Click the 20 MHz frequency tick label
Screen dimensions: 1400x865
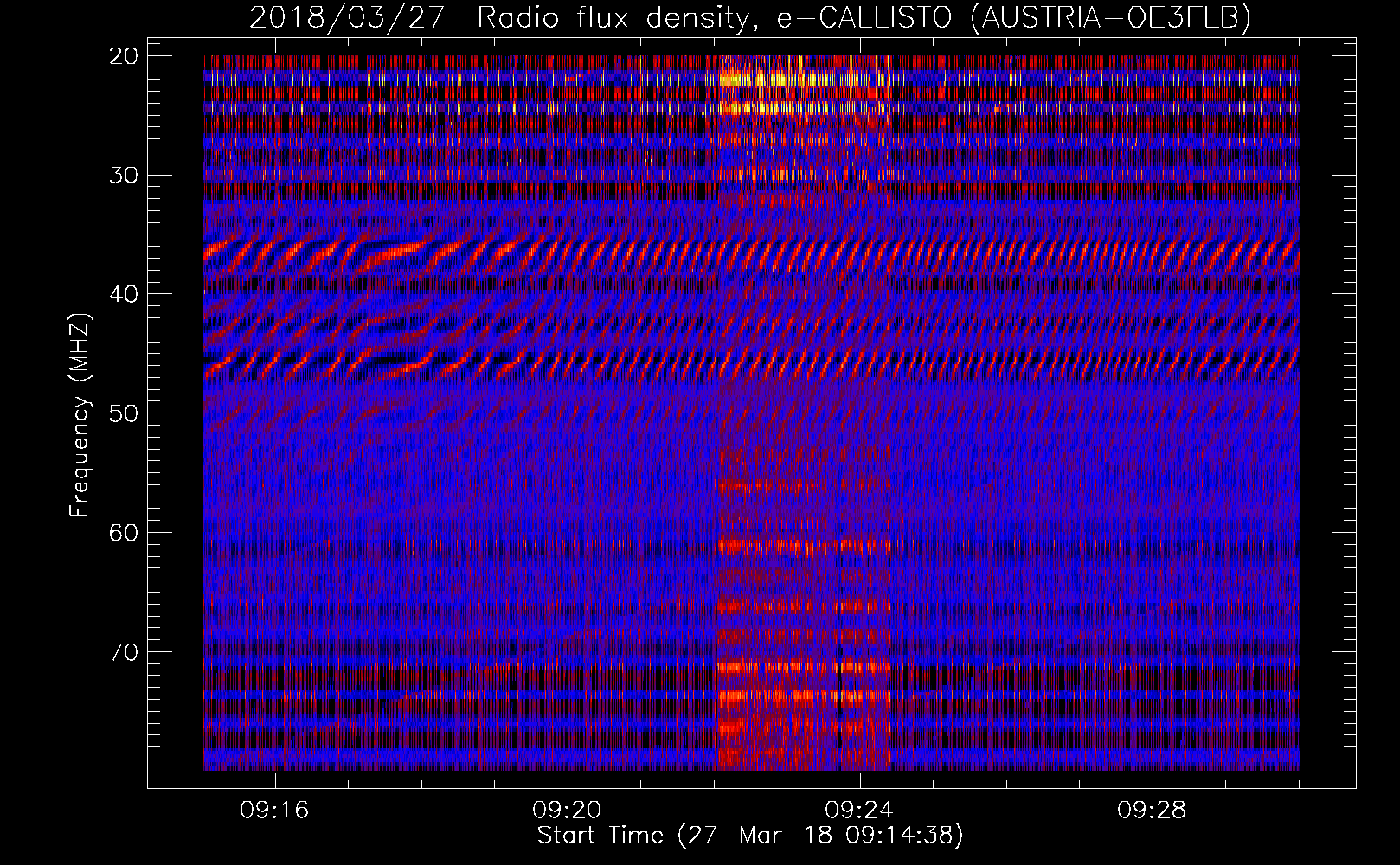pyautogui.click(x=125, y=56)
